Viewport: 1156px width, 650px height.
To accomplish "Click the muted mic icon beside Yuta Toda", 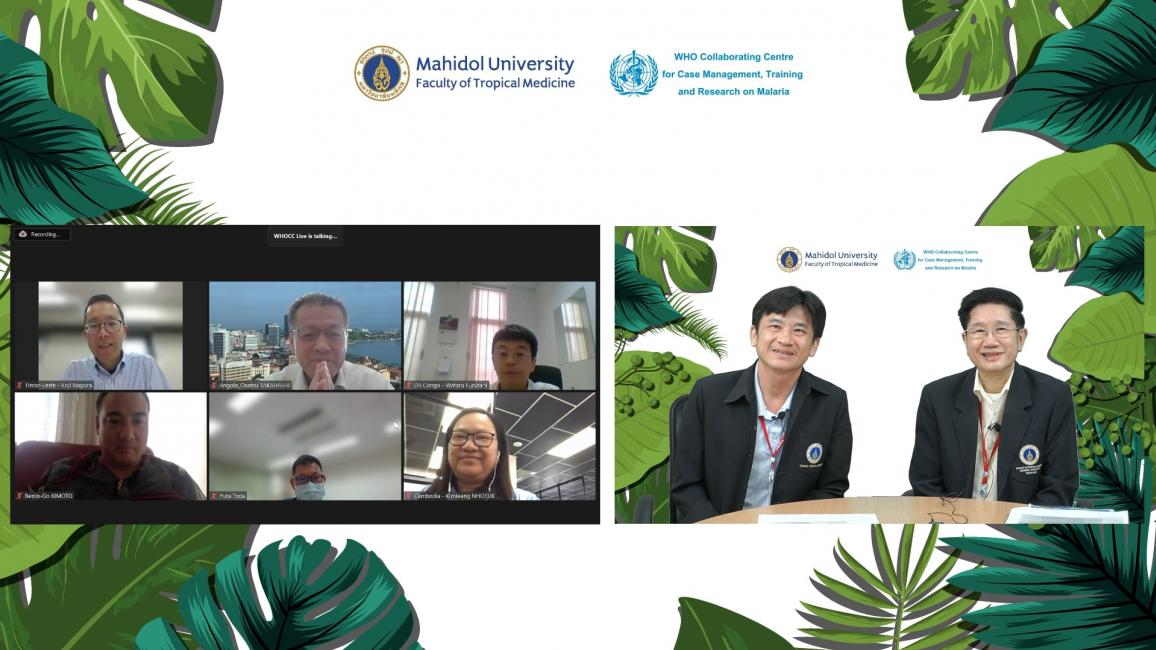I will pyautogui.click(x=214, y=496).
